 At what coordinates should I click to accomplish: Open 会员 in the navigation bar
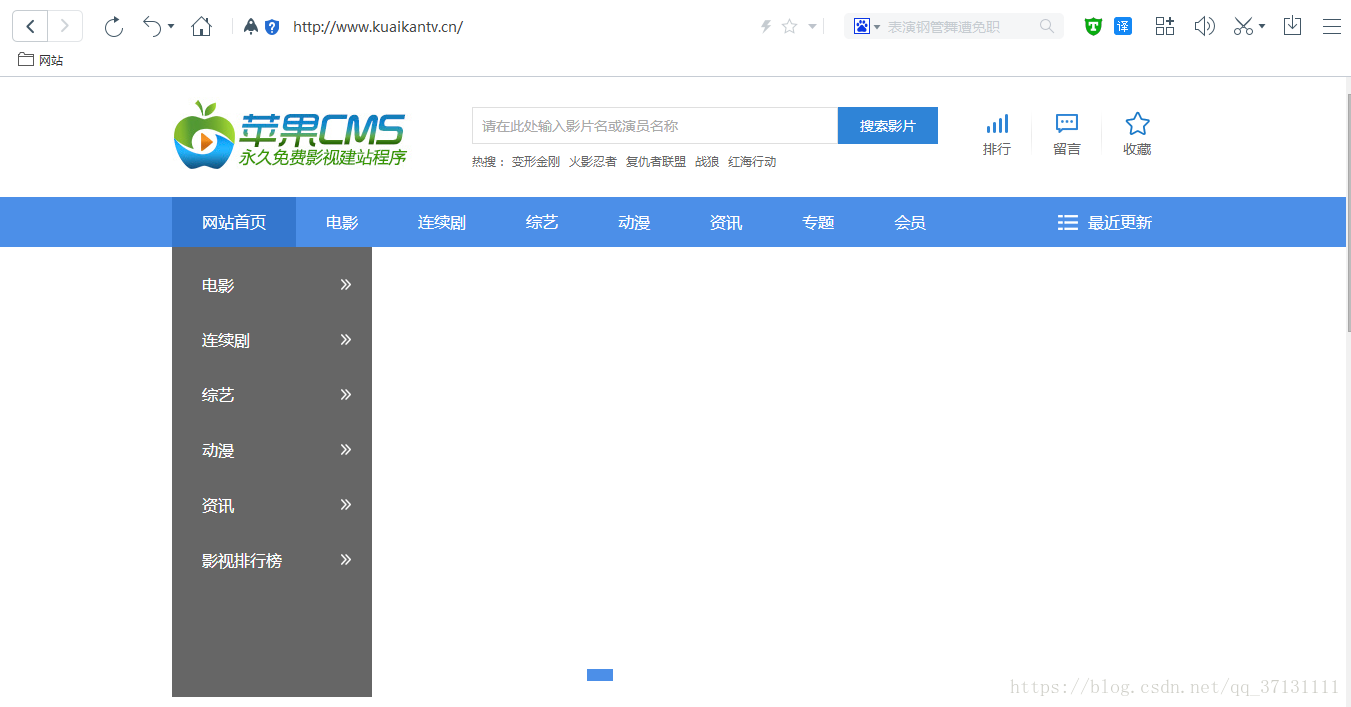[910, 222]
